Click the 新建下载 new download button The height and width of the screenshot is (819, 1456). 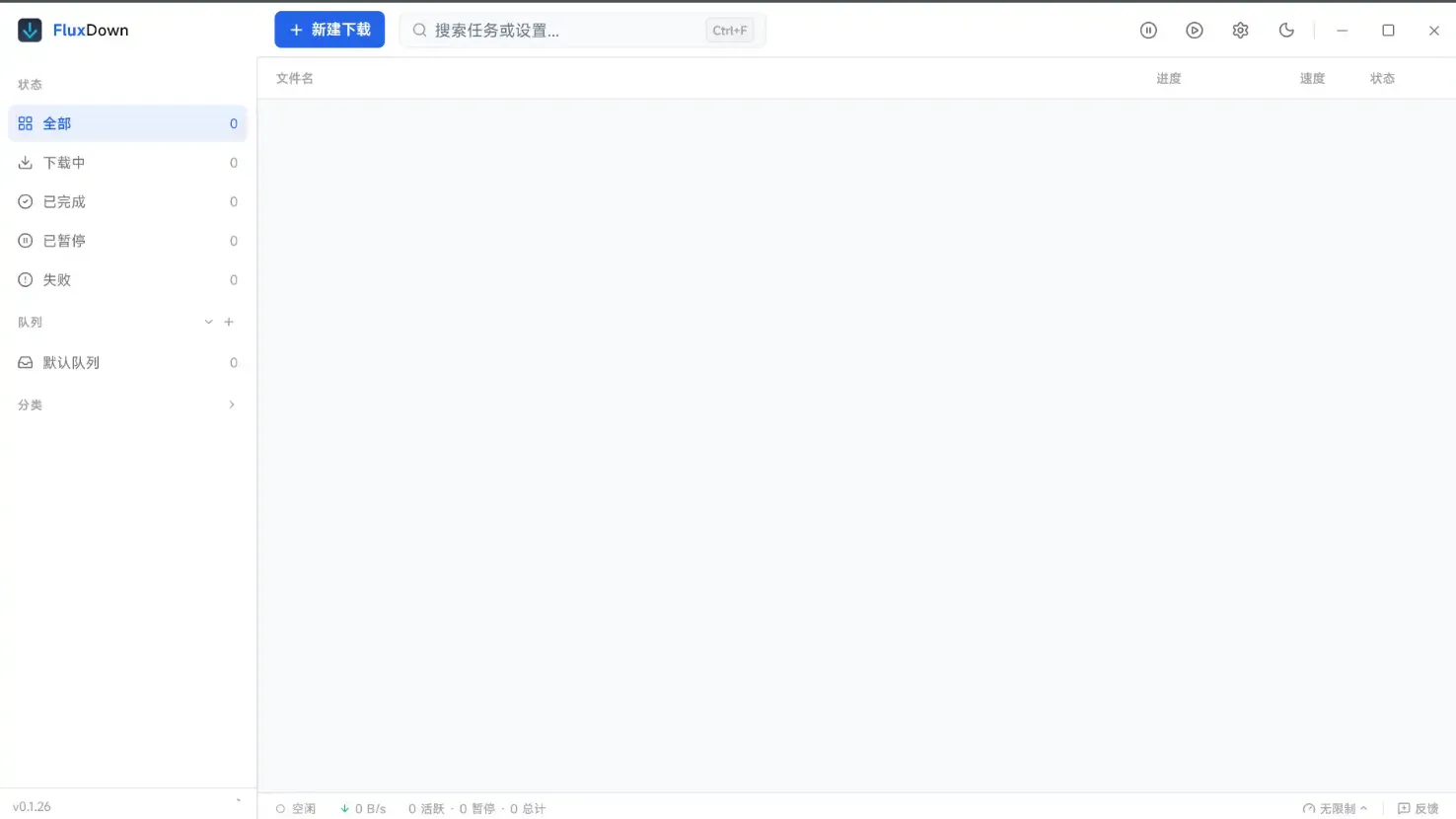(329, 30)
